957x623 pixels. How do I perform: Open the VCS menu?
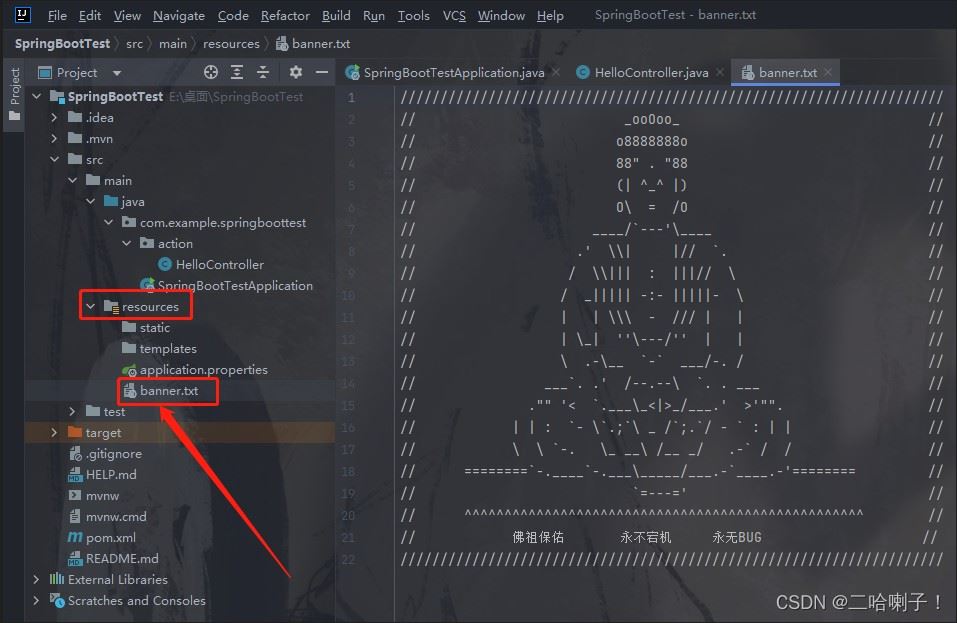tap(454, 15)
